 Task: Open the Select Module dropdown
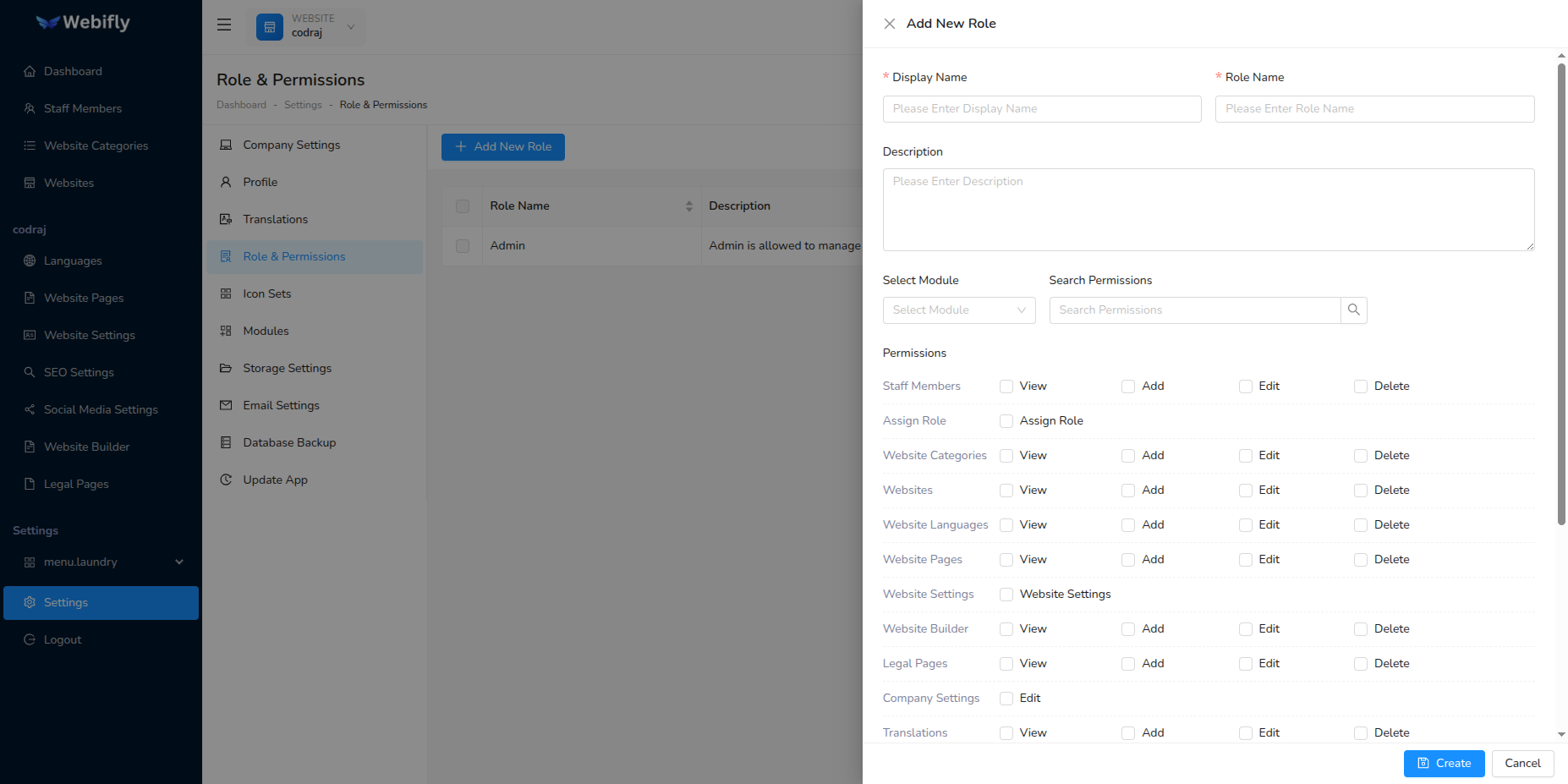[958, 310]
